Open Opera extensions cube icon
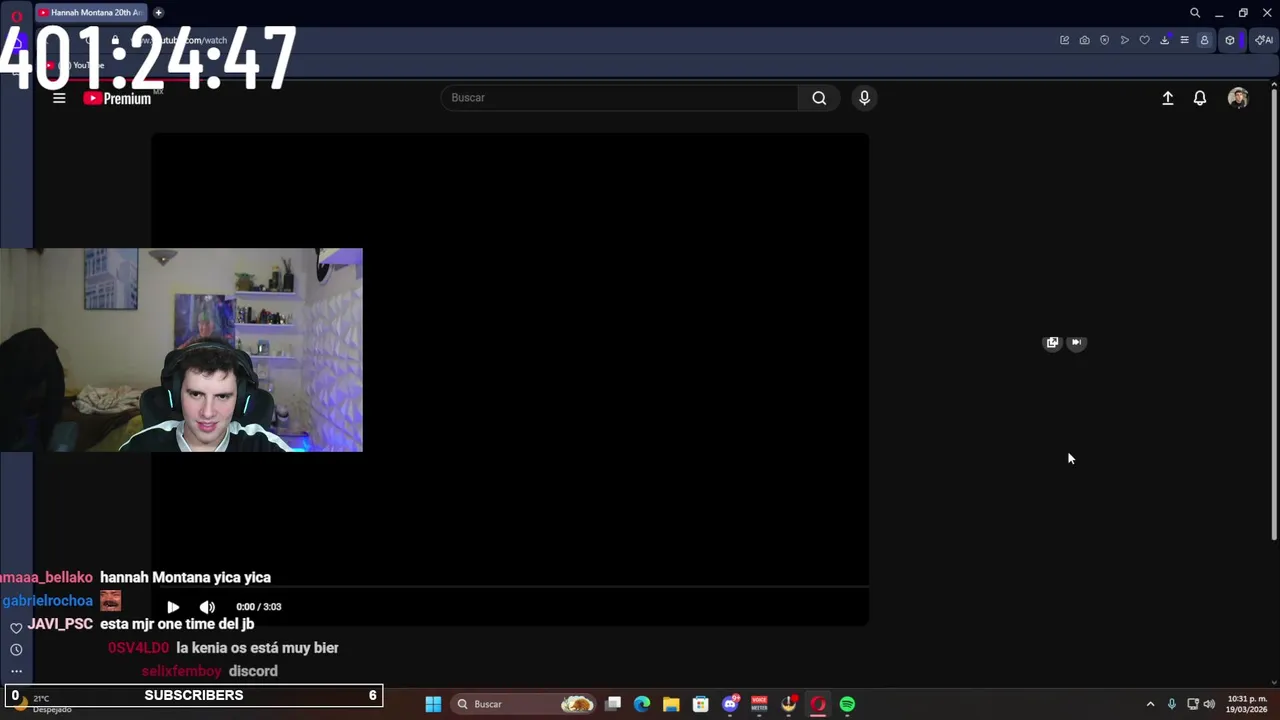Viewport: 1280px width, 720px height. [x=1230, y=40]
